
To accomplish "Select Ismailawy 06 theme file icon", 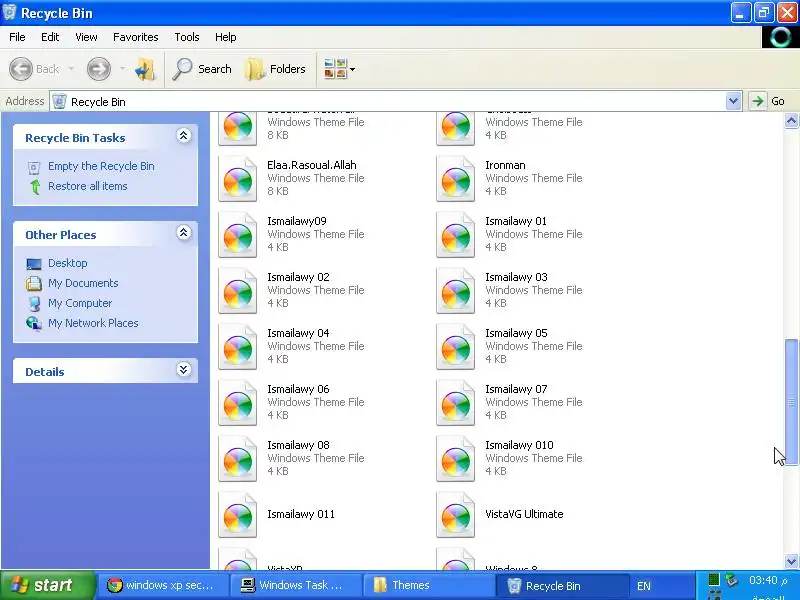I will 238,404.
